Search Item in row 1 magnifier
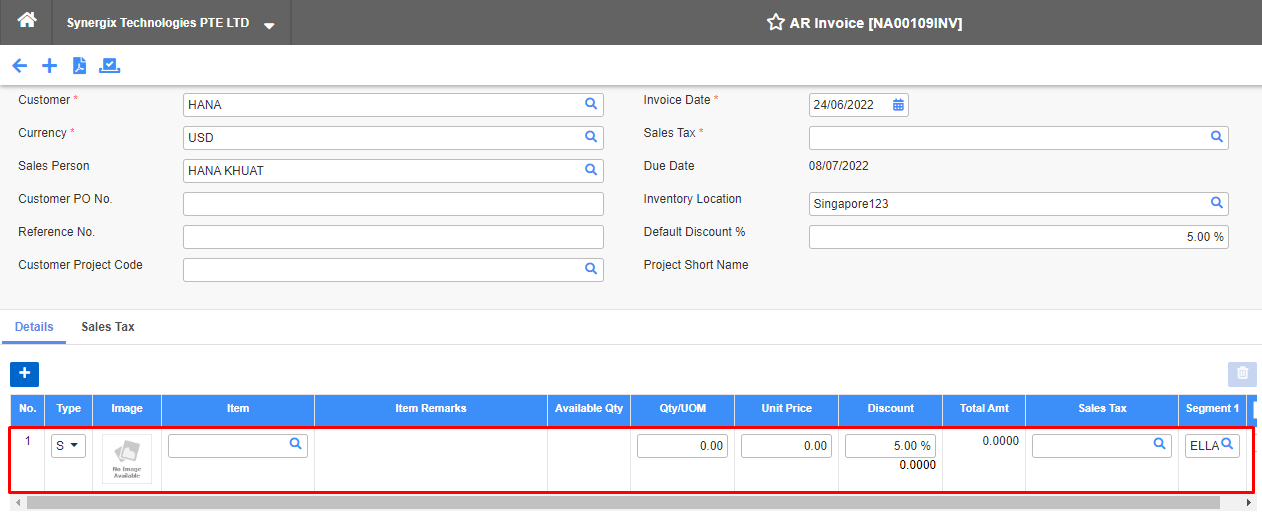 [x=296, y=444]
